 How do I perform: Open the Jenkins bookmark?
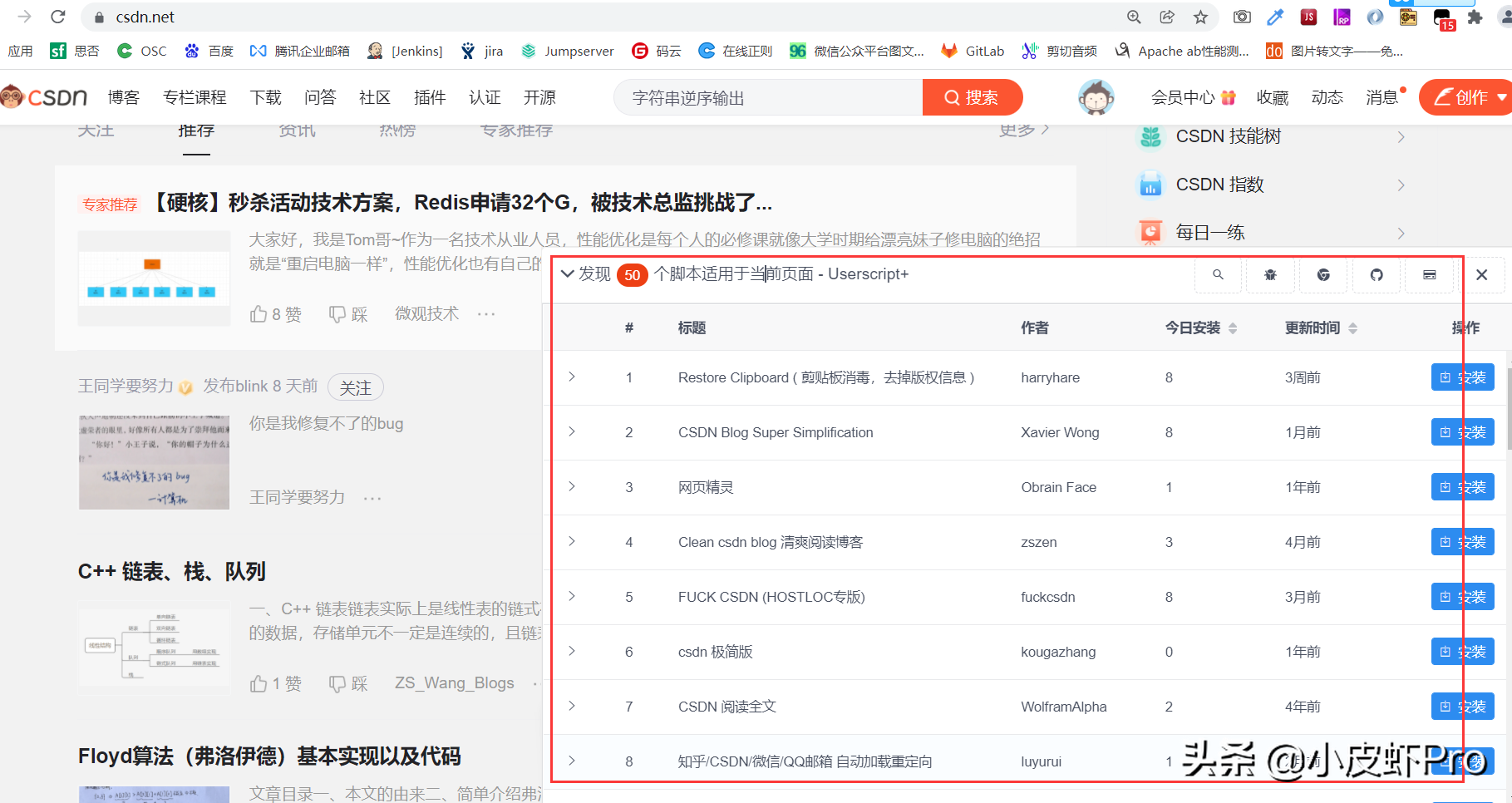pos(405,51)
